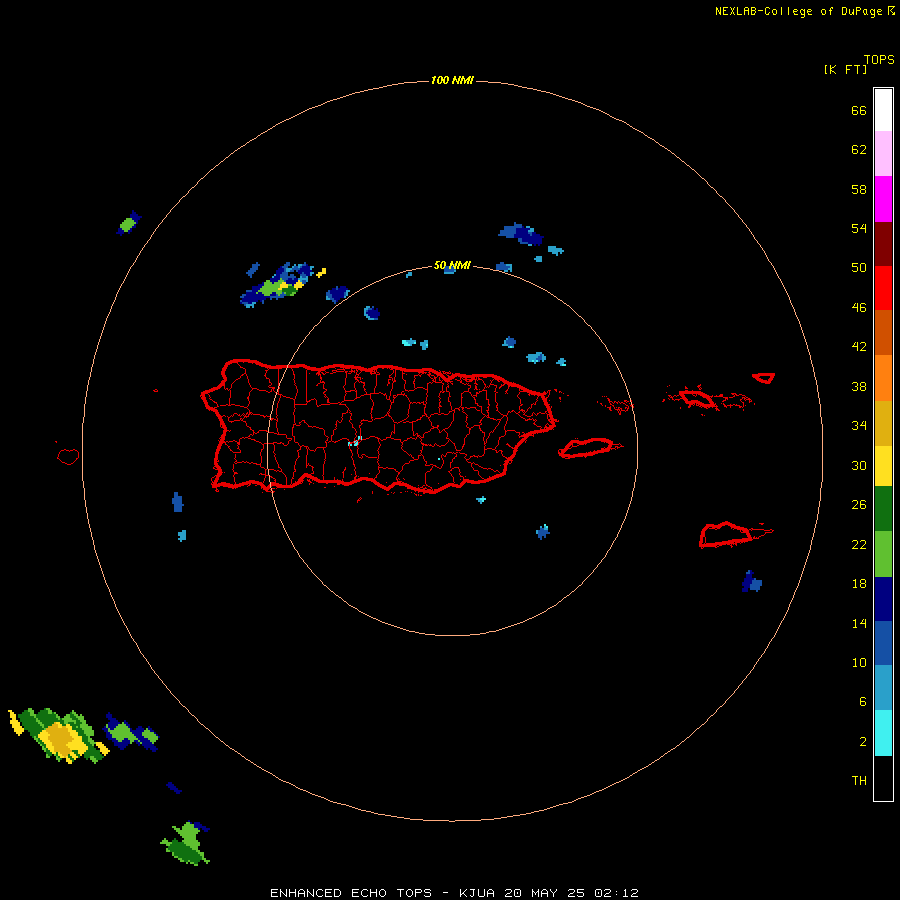Click the "14" legend value
Viewport: 900px width, 900px height.
(859, 623)
